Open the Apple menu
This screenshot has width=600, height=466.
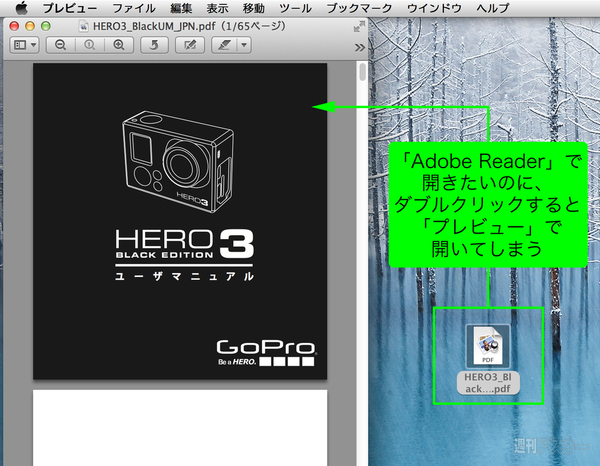(21, 8)
